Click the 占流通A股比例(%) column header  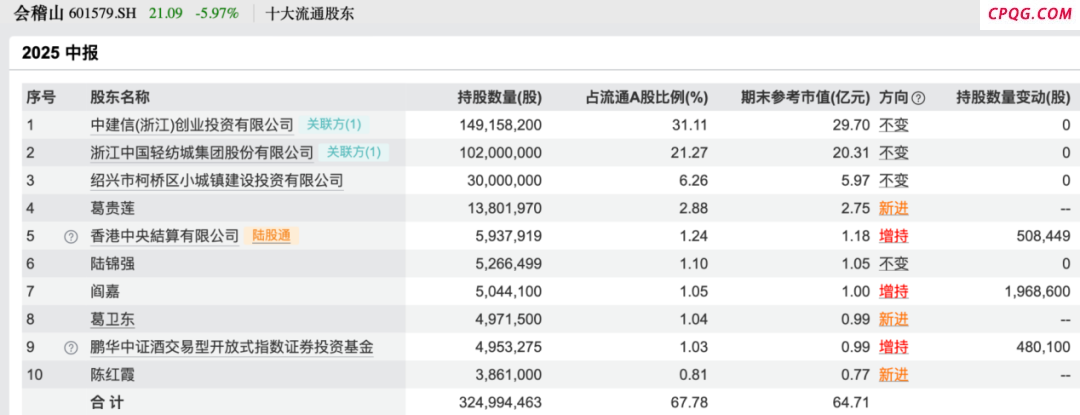[647, 98]
